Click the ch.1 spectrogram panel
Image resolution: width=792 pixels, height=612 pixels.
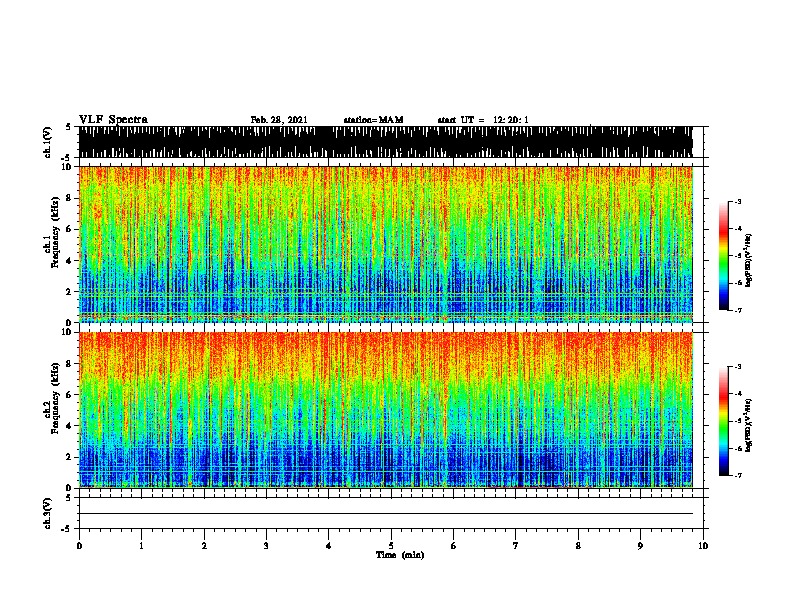[386, 244]
